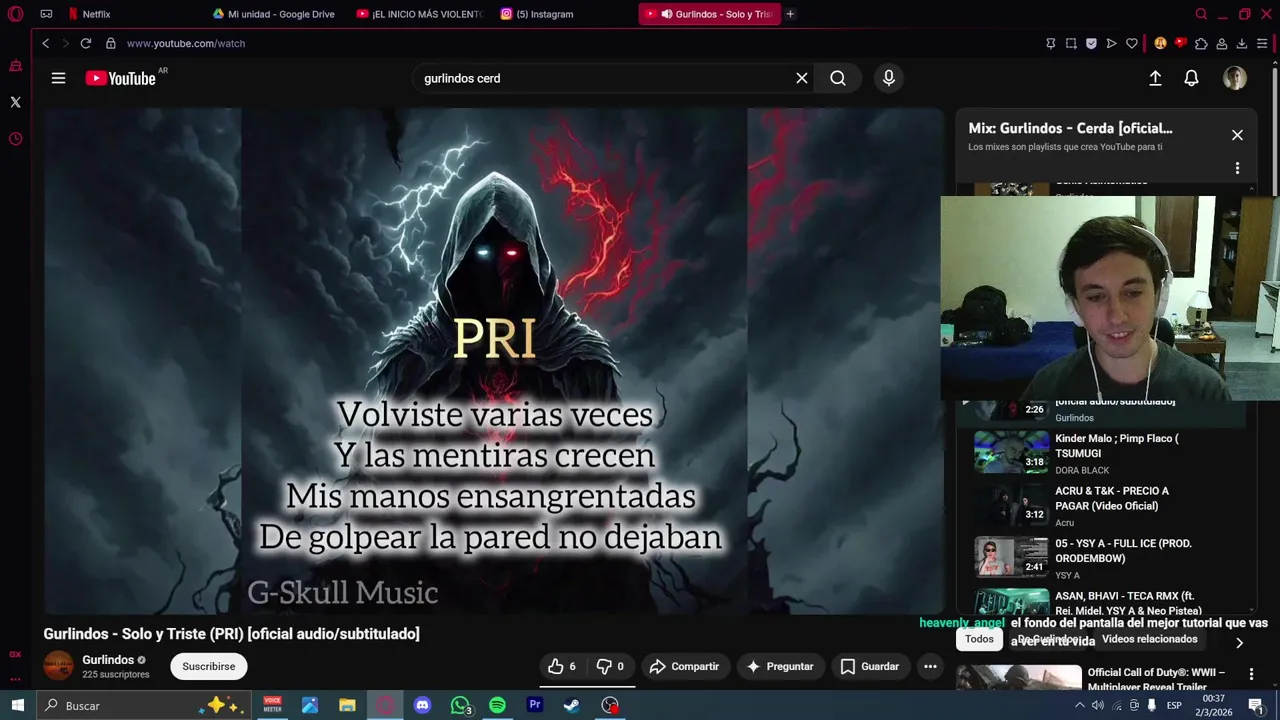Show hidden system tray icons chevron
Screen dimensions: 1280x720
[x=1079, y=705]
